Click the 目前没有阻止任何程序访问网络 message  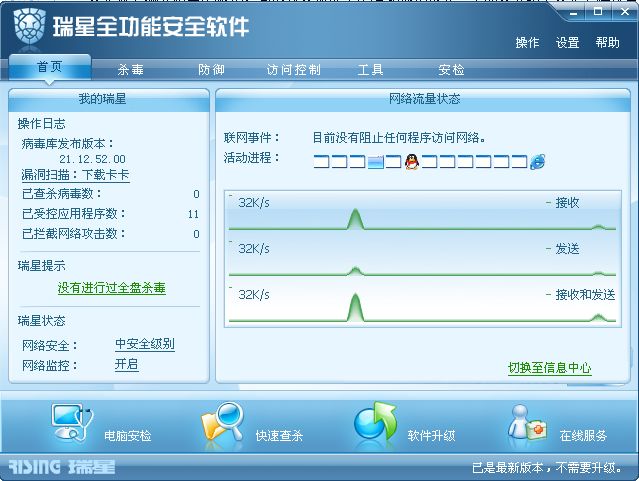(399, 138)
